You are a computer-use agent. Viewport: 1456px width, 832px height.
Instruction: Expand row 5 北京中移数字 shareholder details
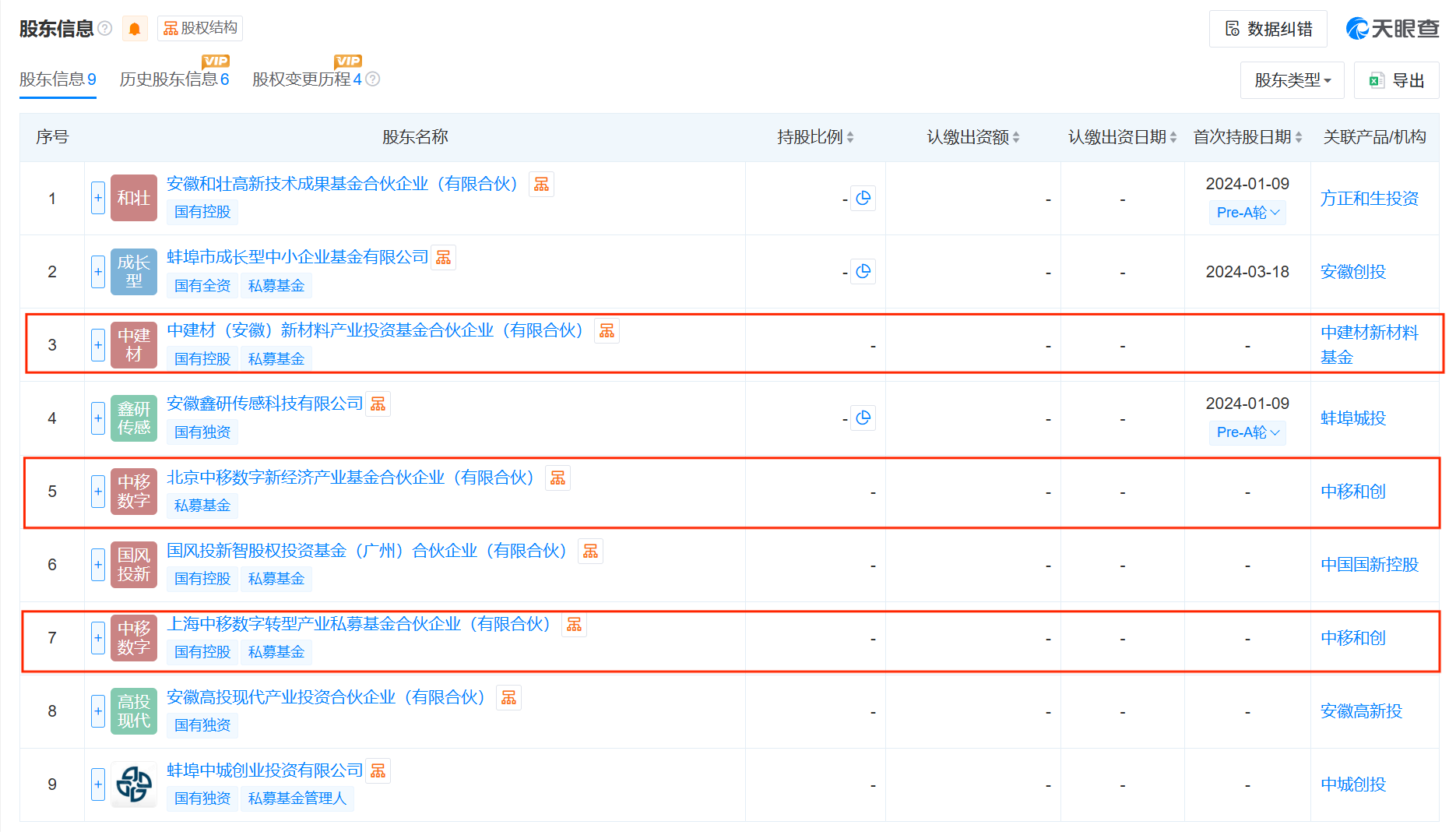point(98,491)
